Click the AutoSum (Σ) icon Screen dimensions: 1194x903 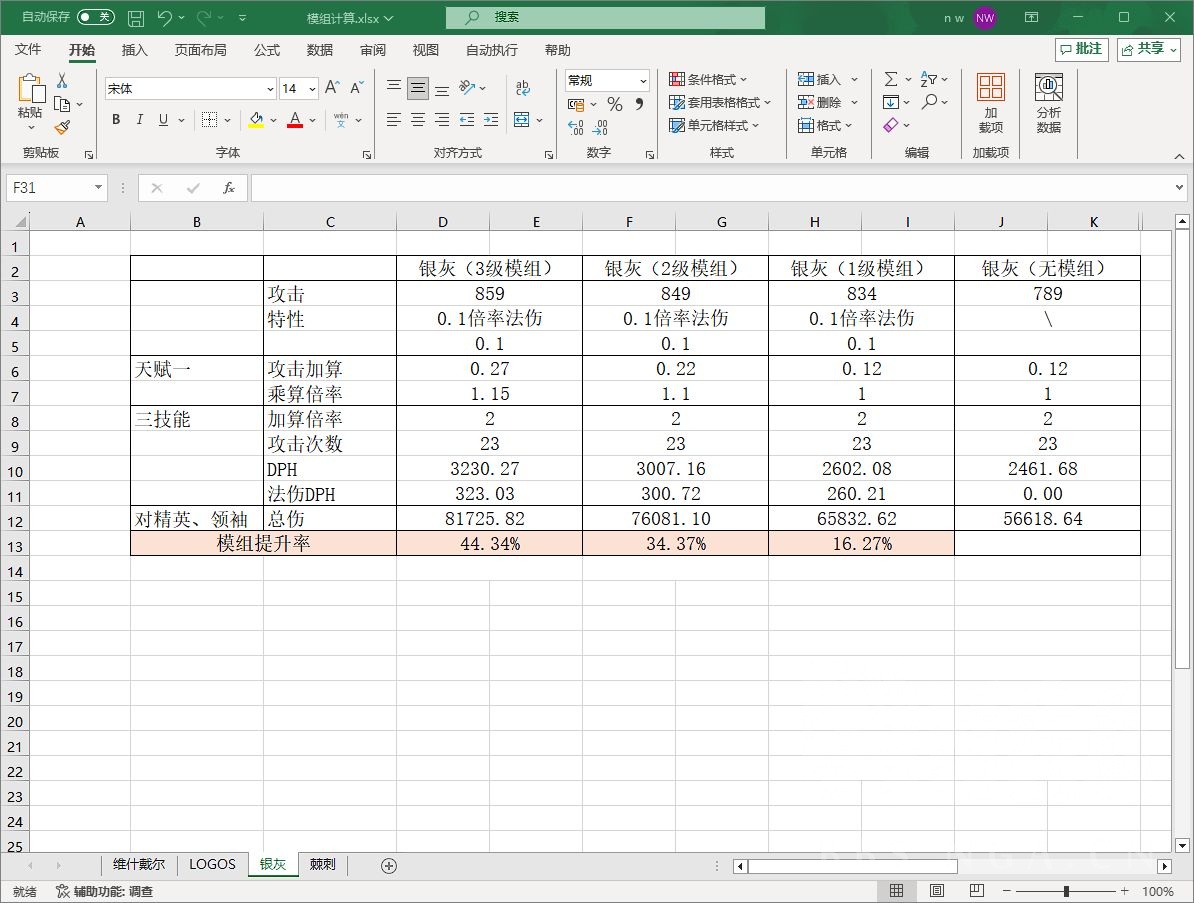pos(893,78)
